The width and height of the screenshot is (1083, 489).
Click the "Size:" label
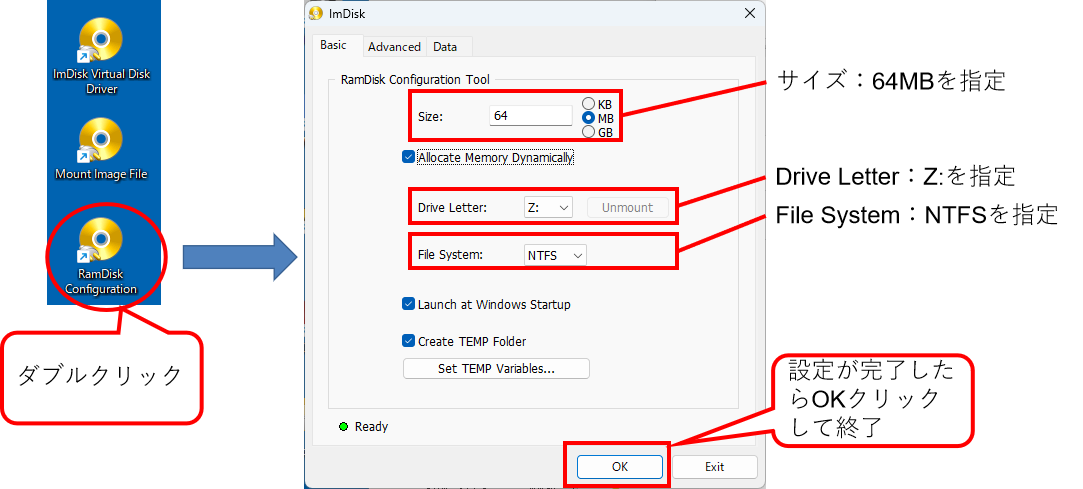(x=430, y=117)
